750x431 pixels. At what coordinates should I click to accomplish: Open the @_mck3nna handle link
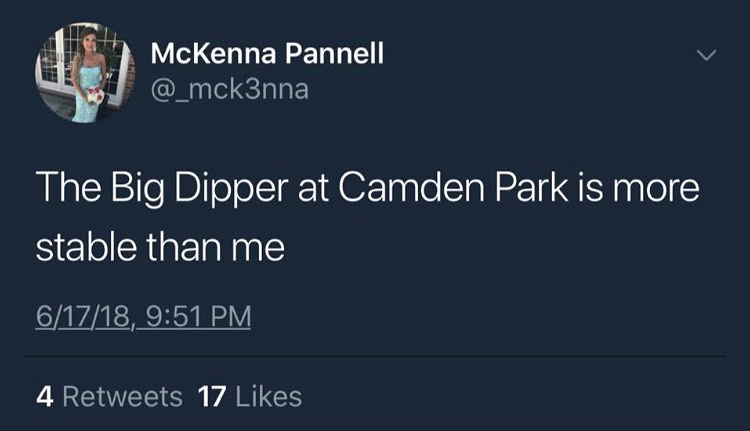(x=229, y=89)
